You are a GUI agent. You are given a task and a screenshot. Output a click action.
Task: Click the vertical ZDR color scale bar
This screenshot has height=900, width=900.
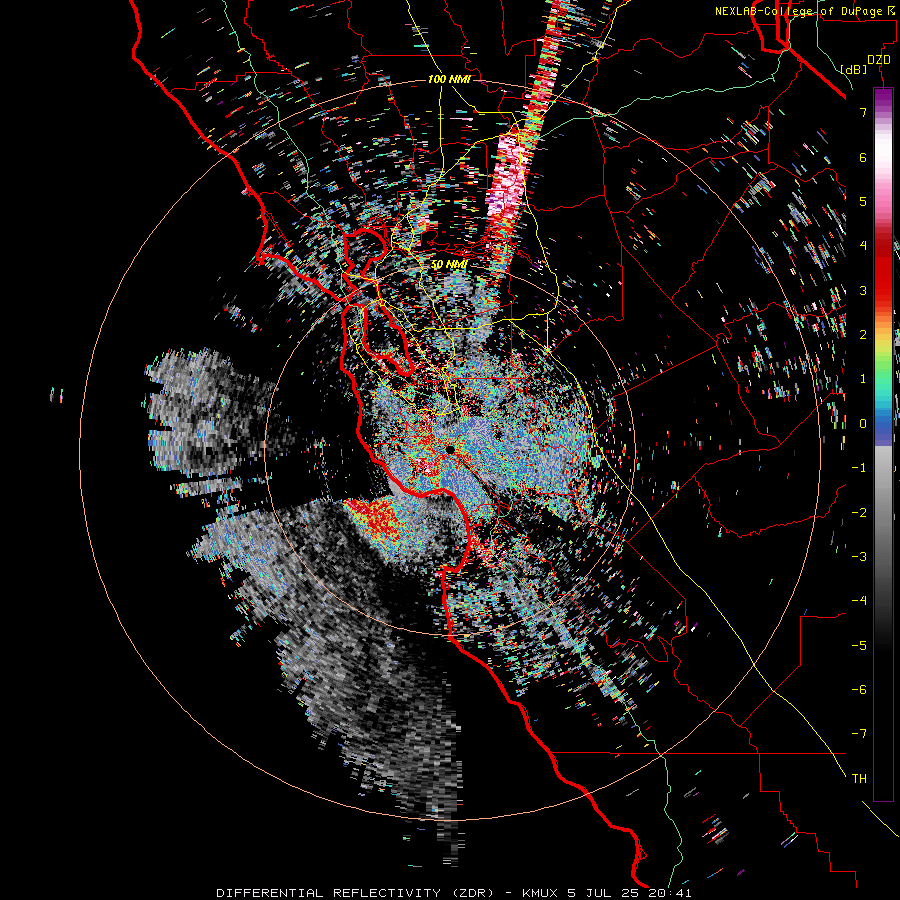coord(883,444)
